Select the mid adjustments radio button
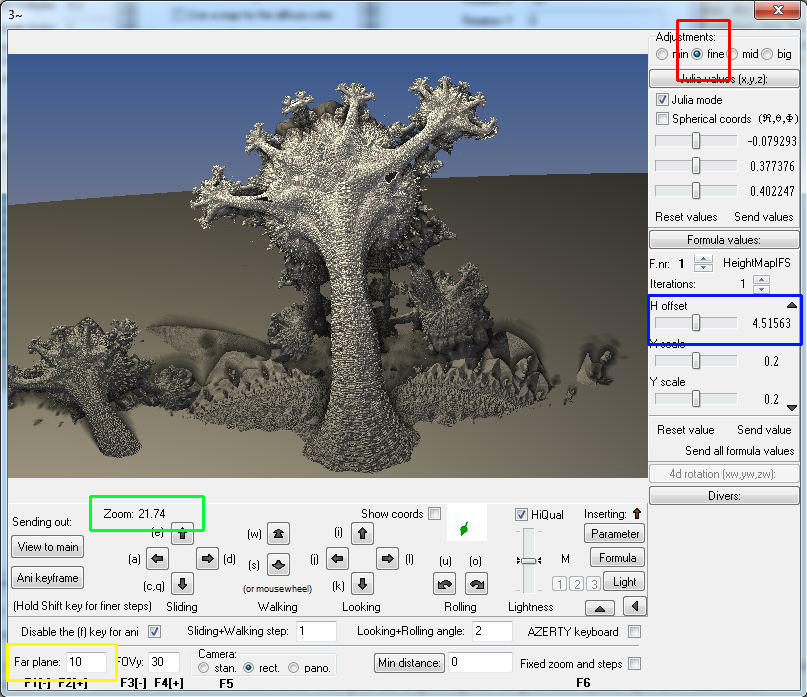The width and height of the screenshot is (807, 697). tap(732, 54)
